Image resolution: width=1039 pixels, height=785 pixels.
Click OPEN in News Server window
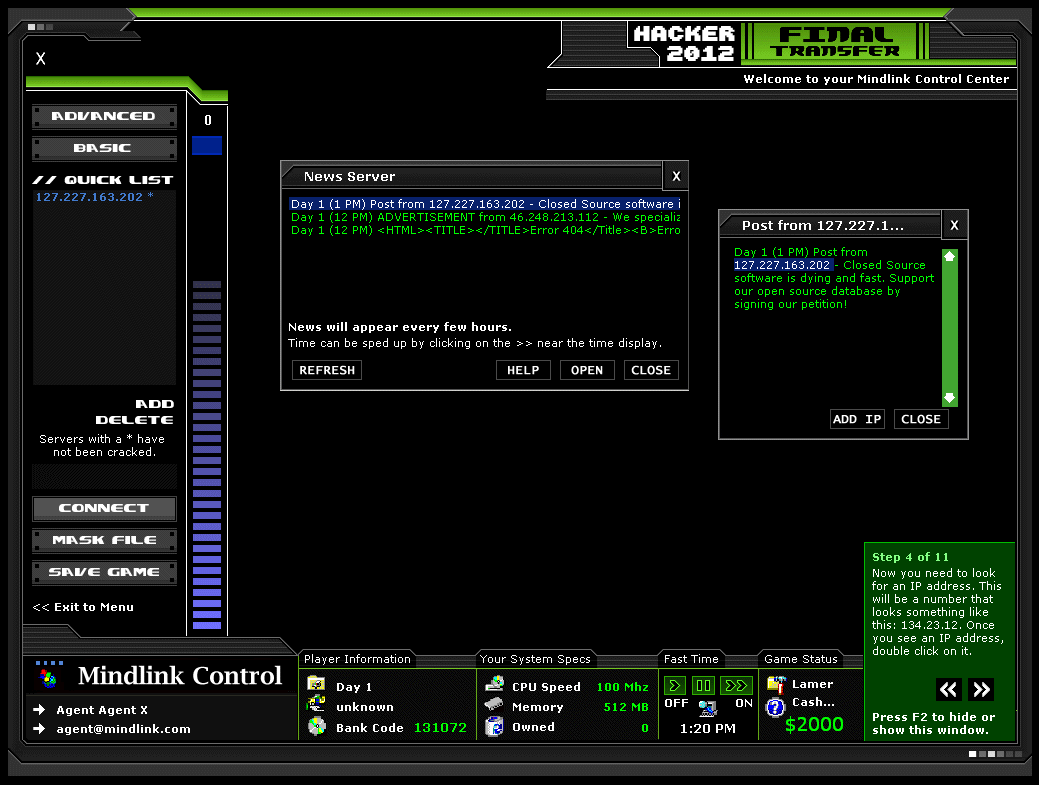587,370
